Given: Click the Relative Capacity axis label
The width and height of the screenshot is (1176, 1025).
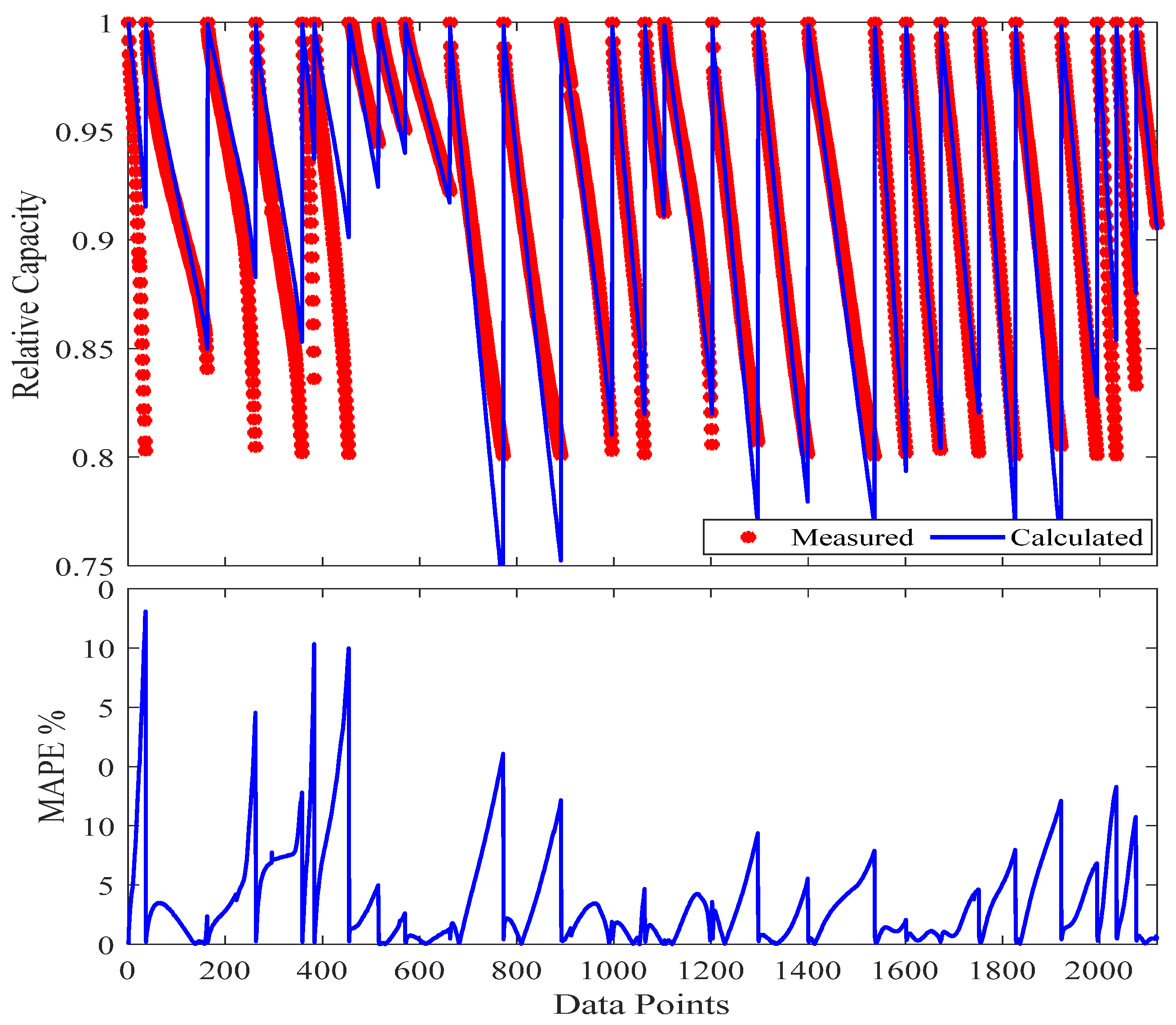Looking at the screenshot, I should point(27,294).
